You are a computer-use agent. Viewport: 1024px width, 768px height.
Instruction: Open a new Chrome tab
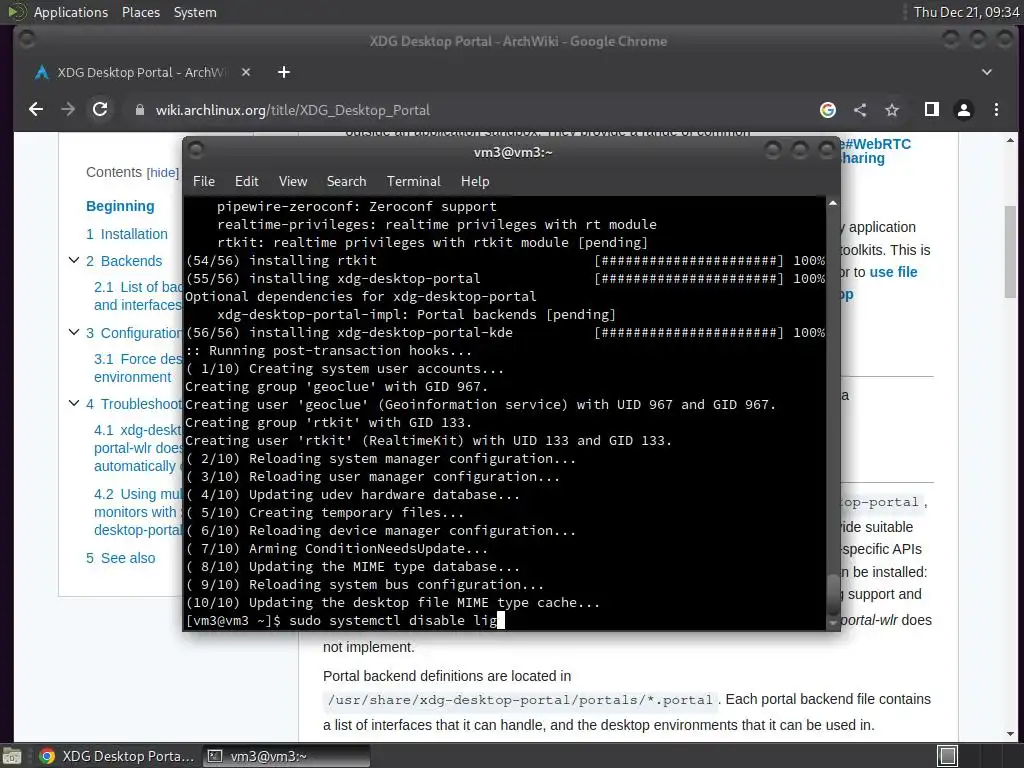click(x=283, y=72)
